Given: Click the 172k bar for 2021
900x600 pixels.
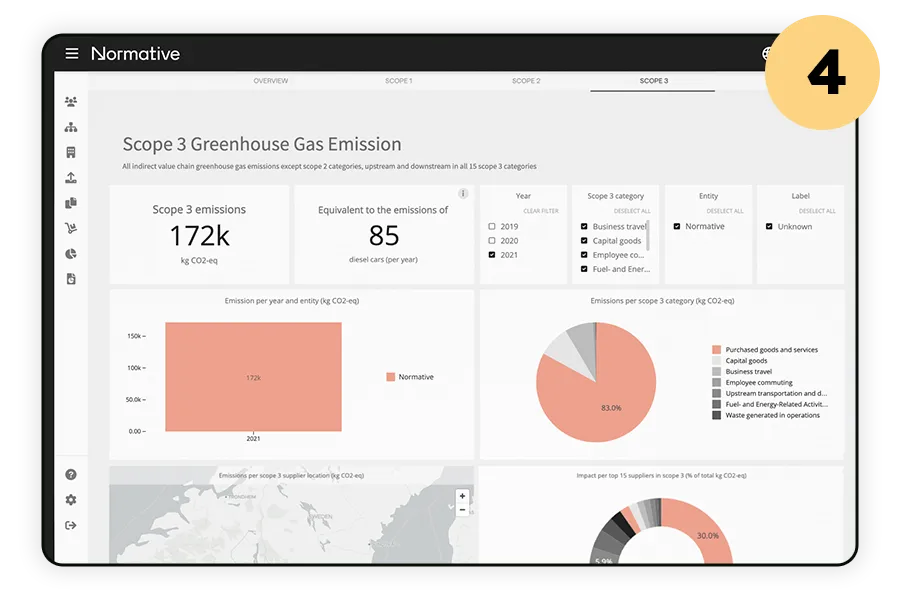Looking at the screenshot, I should pos(253,377).
